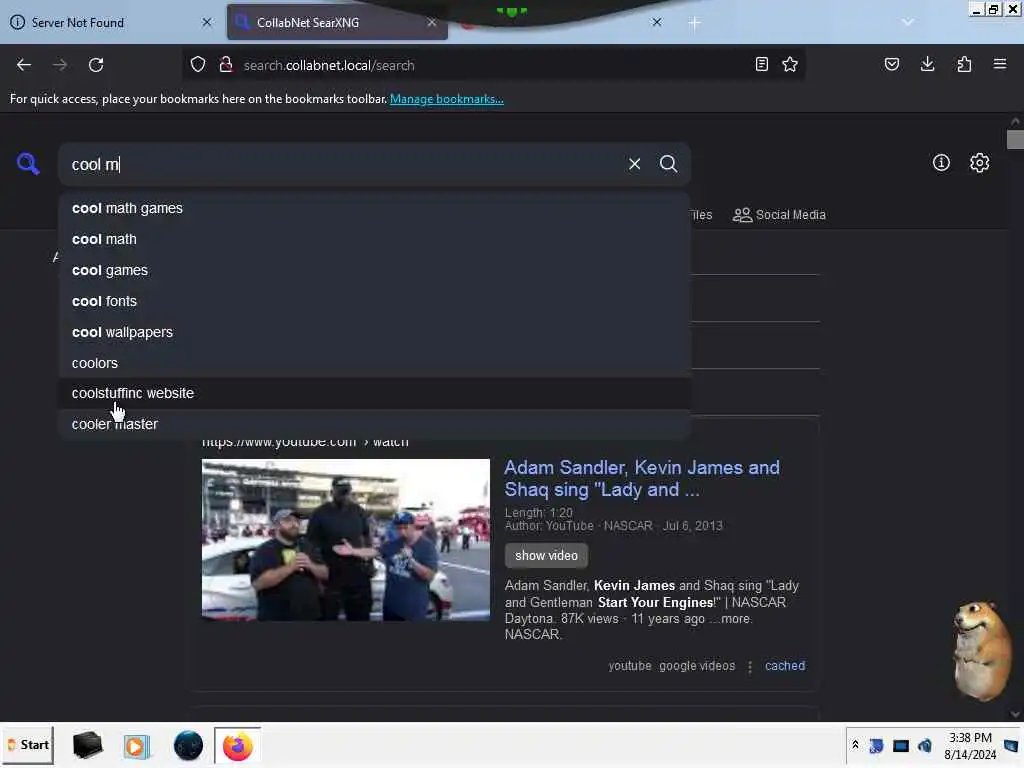1024x768 pixels.
Task: Switch to CollabNet SearXNG tab
Action: pos(337,22)
